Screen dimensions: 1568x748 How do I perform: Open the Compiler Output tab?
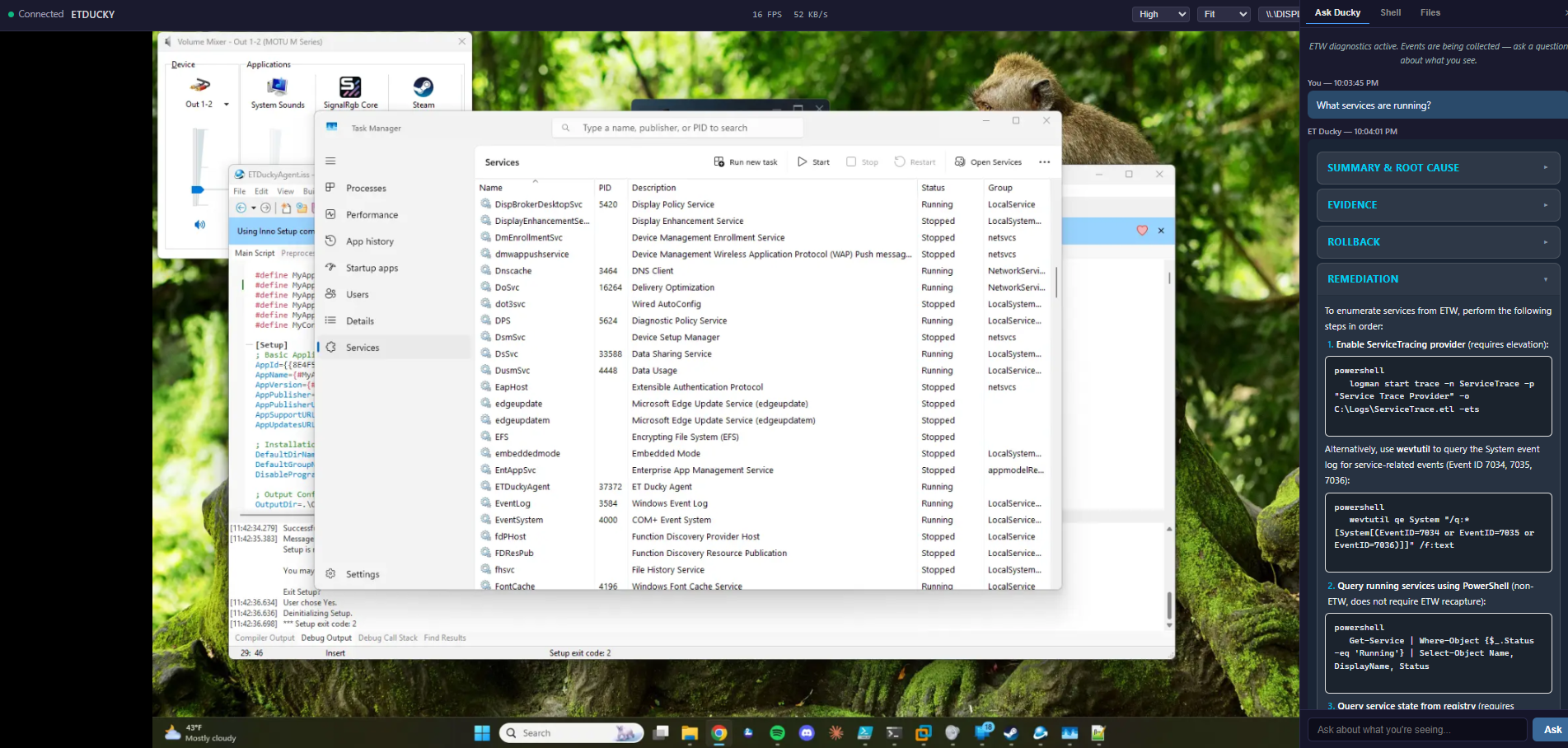pos(265,637)
